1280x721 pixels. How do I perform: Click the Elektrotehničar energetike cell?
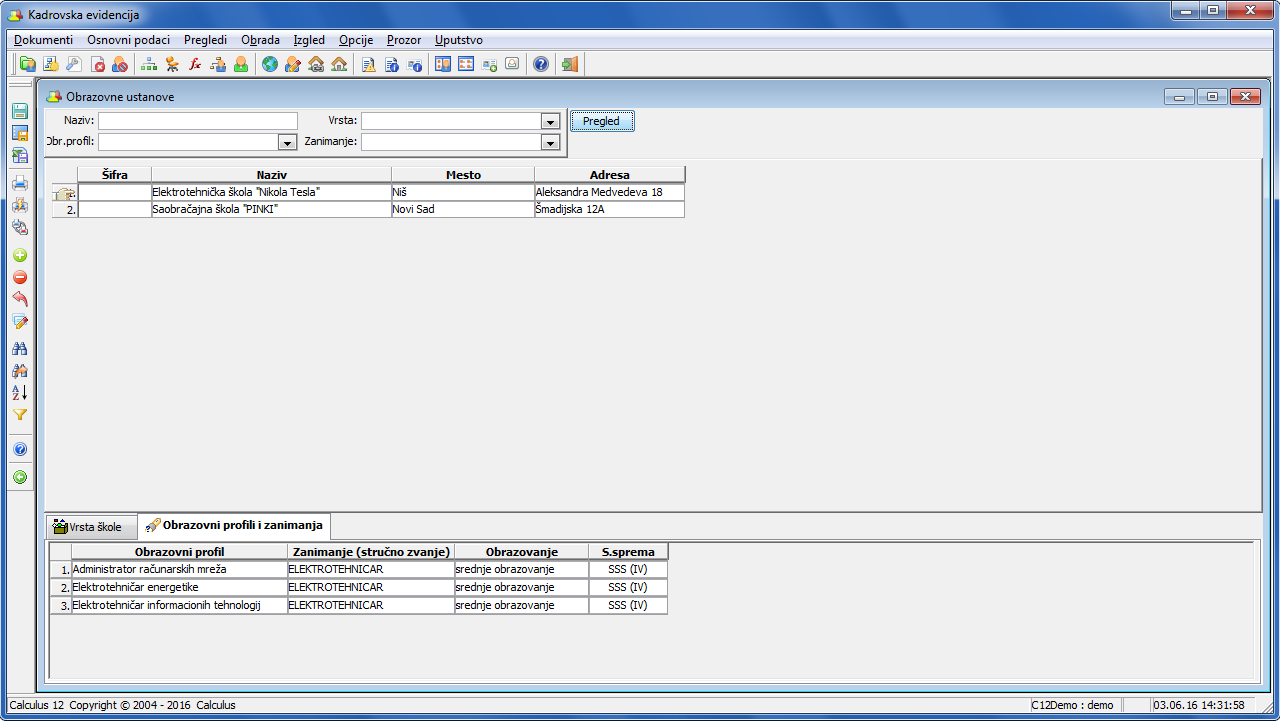click(x=180, y=587)
